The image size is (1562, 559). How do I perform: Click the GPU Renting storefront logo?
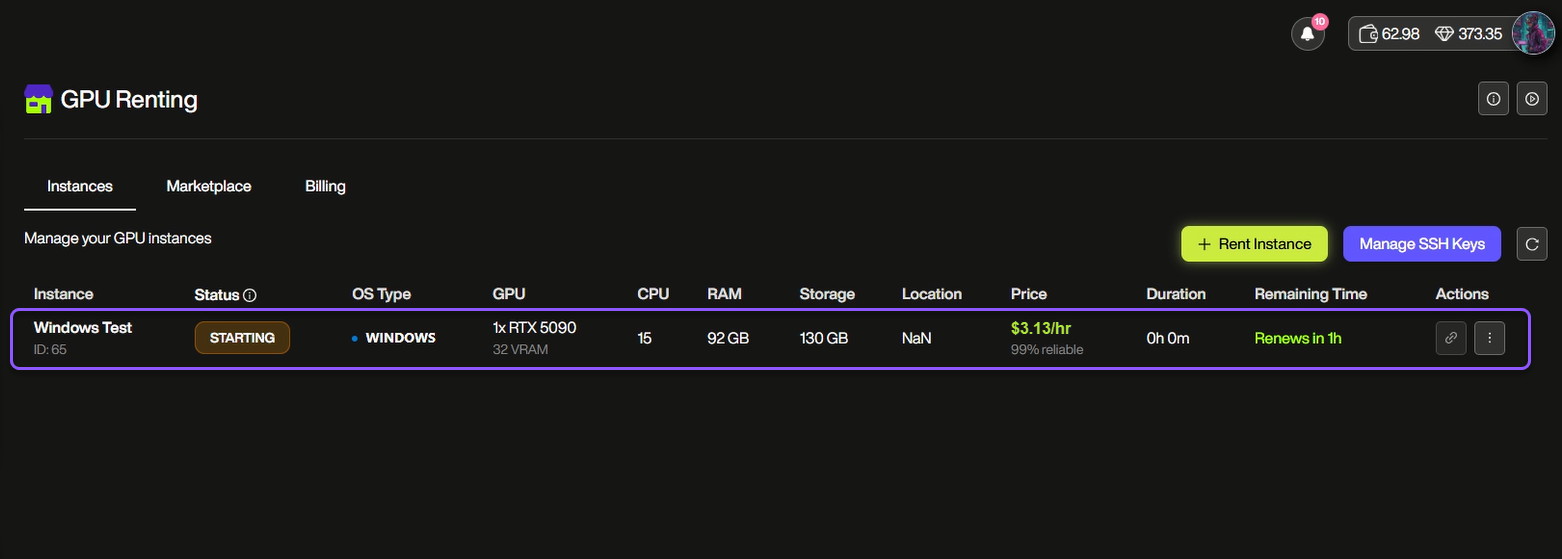(x=38, y=99)
